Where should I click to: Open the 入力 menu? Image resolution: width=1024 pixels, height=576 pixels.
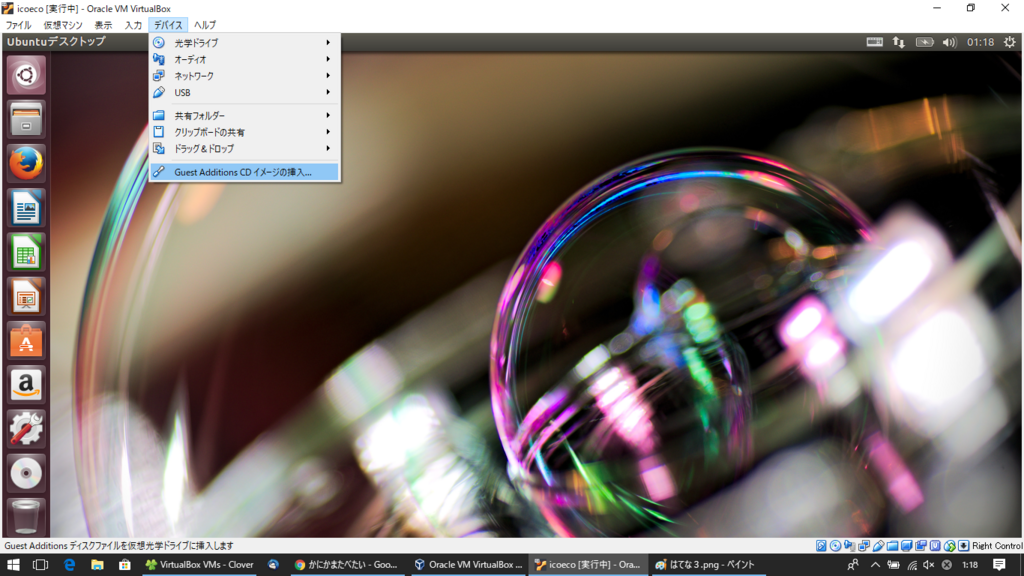click(133, 25)
